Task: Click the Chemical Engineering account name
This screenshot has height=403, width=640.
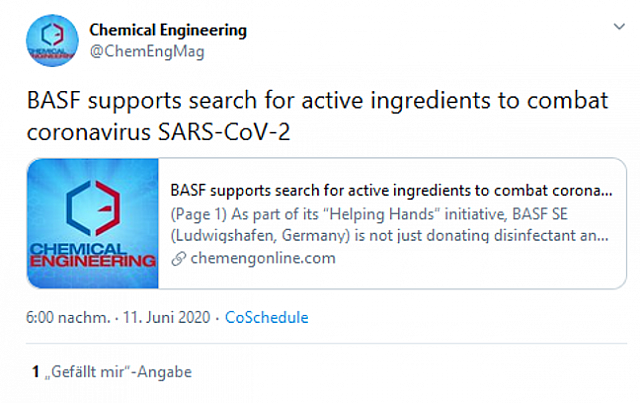Action: (168, 30)
